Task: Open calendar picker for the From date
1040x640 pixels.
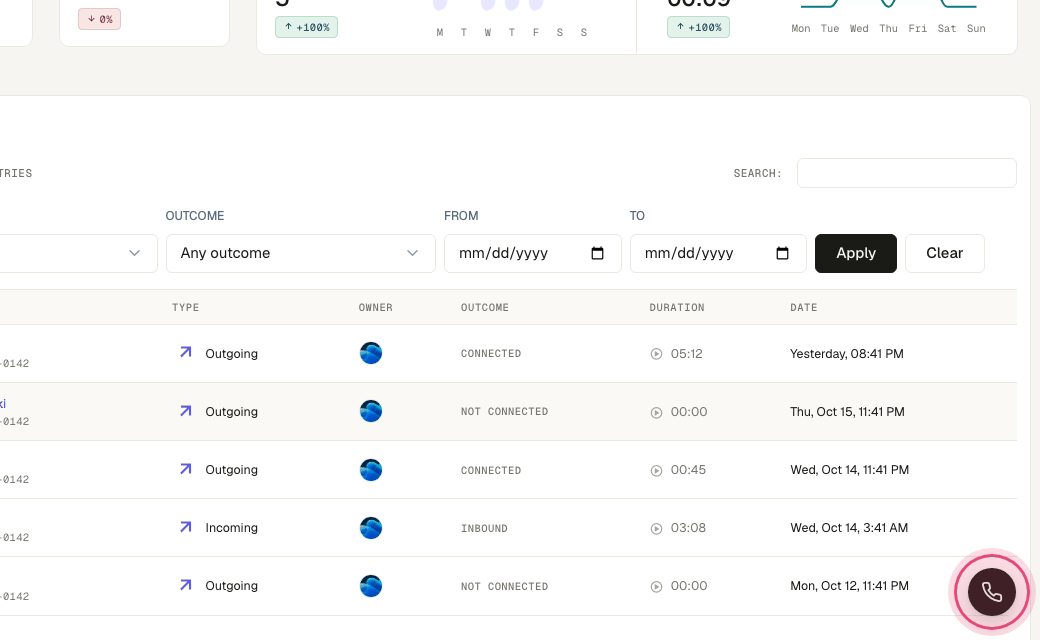Action: click(x=597, y=253)
